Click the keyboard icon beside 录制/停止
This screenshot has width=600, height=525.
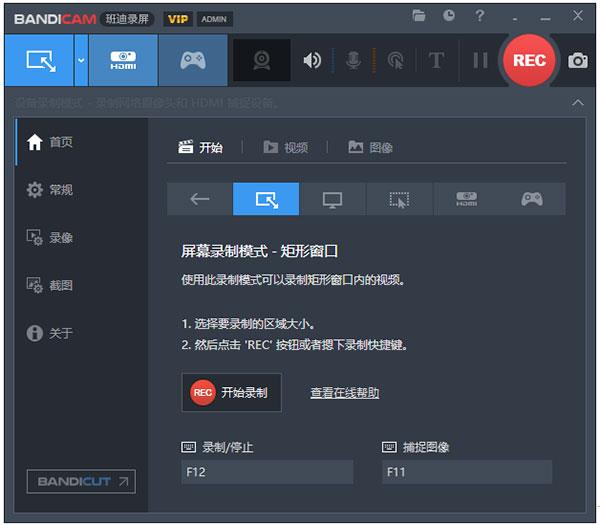(188, 447)
